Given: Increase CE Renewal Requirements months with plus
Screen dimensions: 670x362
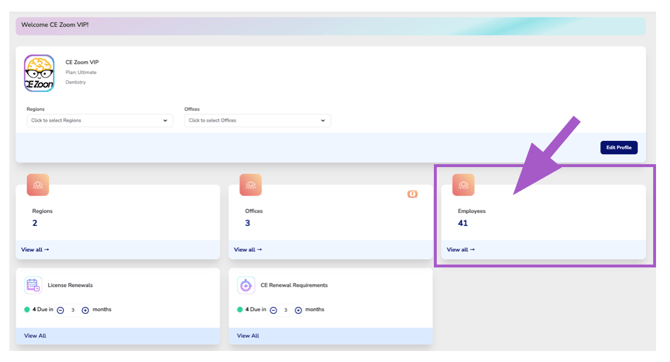Looking at the screenshot, I should point(298,310).
